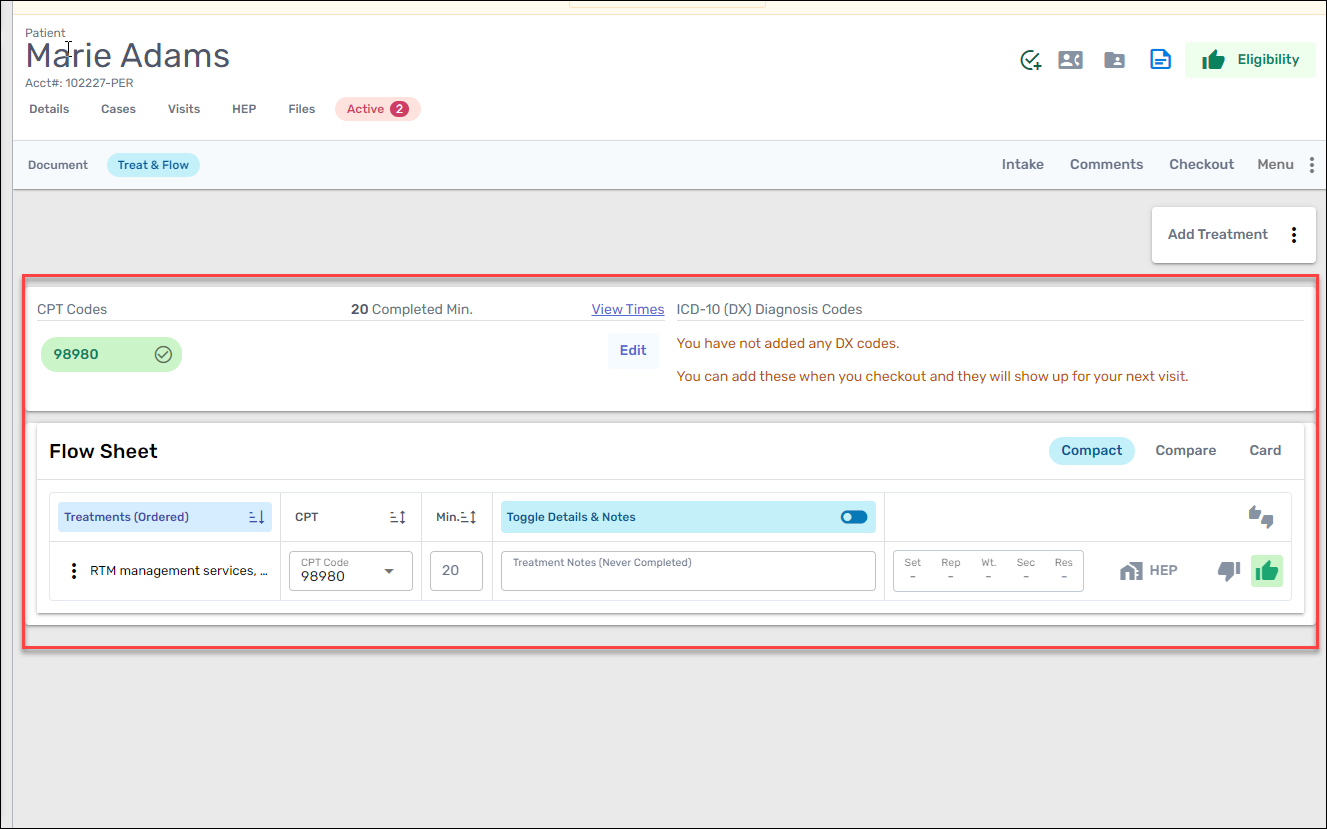Click the blue document notes icon
The width and height of the screenshot is (1327, 829).
point(1160,60)
